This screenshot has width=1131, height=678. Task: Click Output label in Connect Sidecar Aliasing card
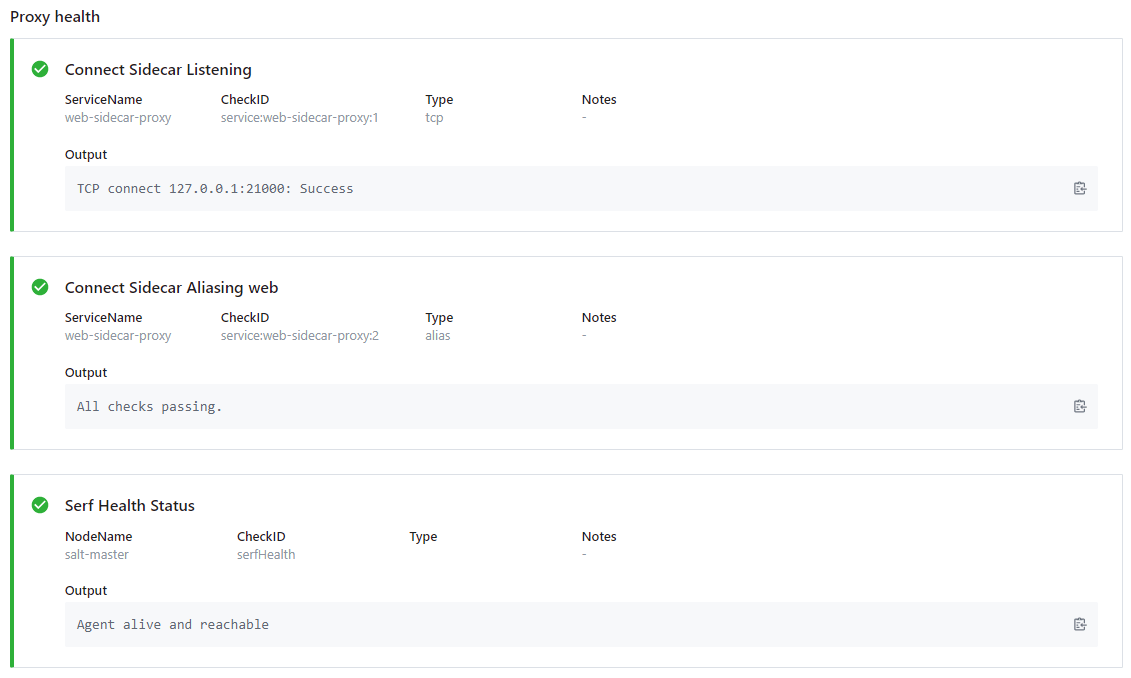[x=86, y=372]
